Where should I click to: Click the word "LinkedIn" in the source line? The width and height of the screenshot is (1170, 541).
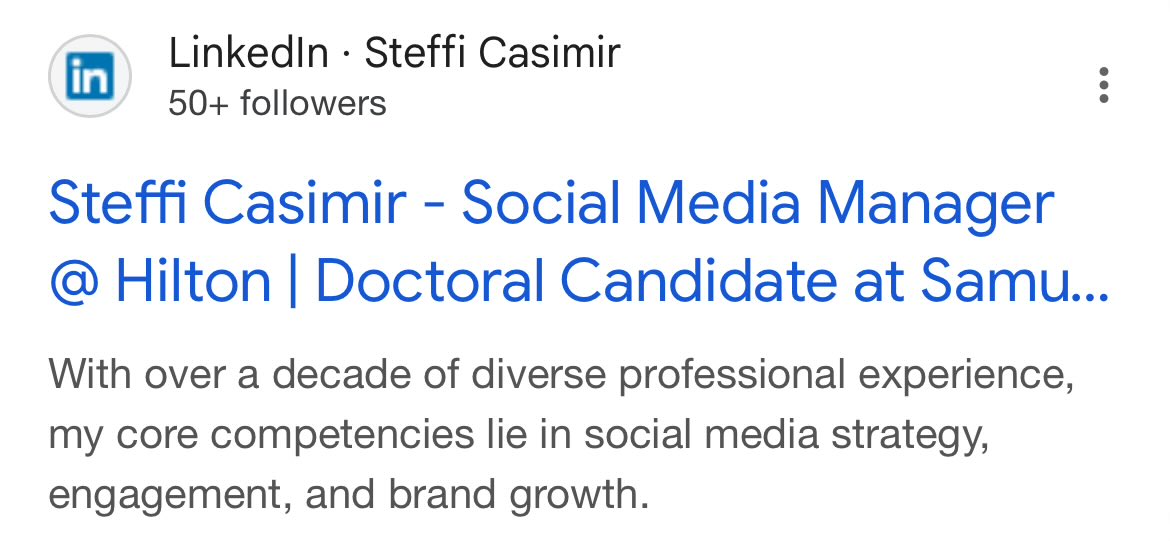tap(248, 53)
